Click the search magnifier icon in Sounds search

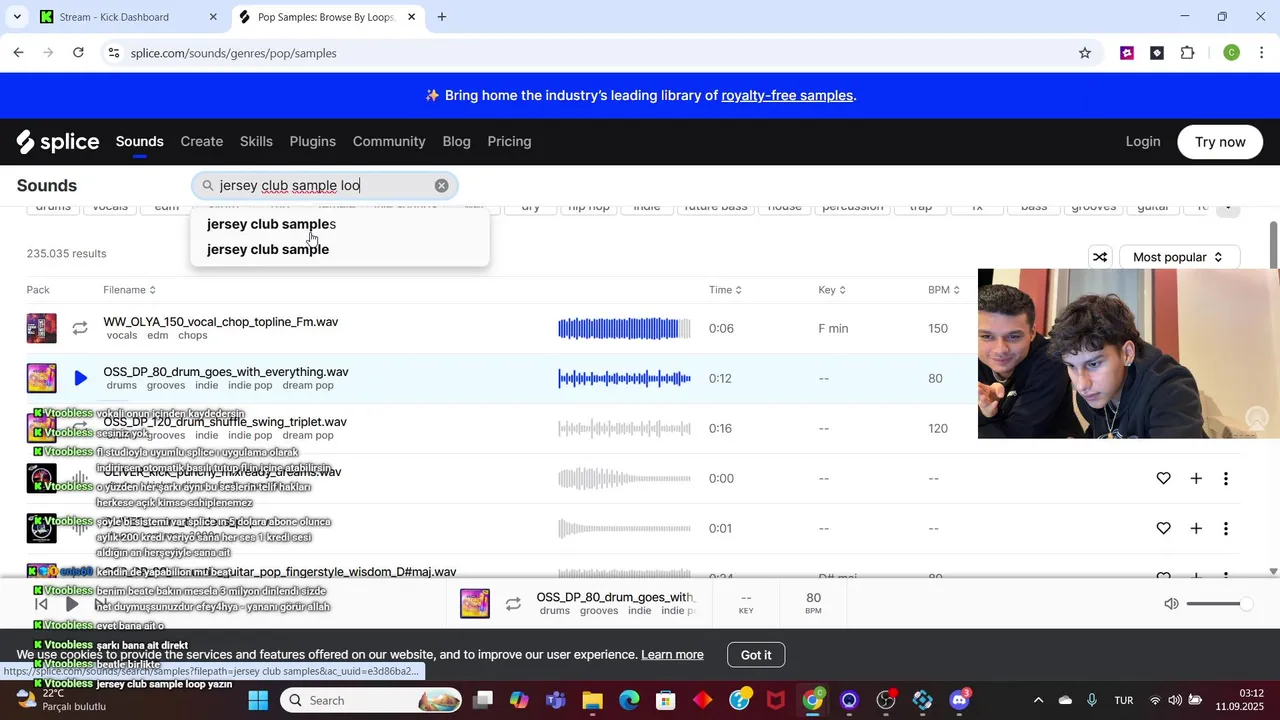click(208, 186)
